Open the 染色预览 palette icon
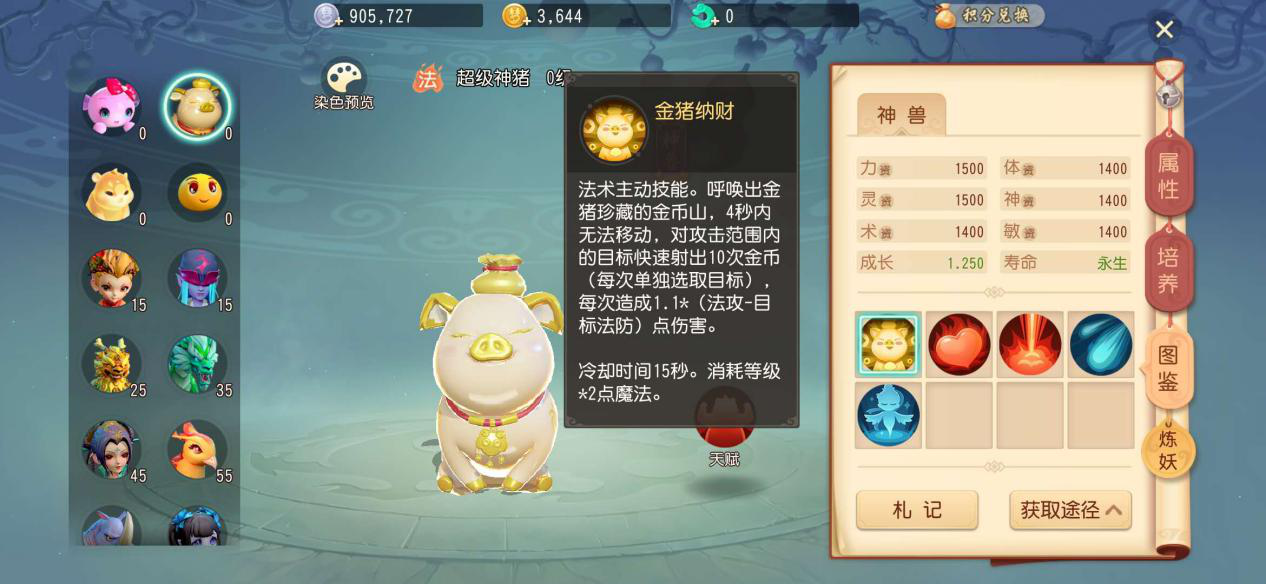Screen dimensions: 1266x584 click(344, 78)
